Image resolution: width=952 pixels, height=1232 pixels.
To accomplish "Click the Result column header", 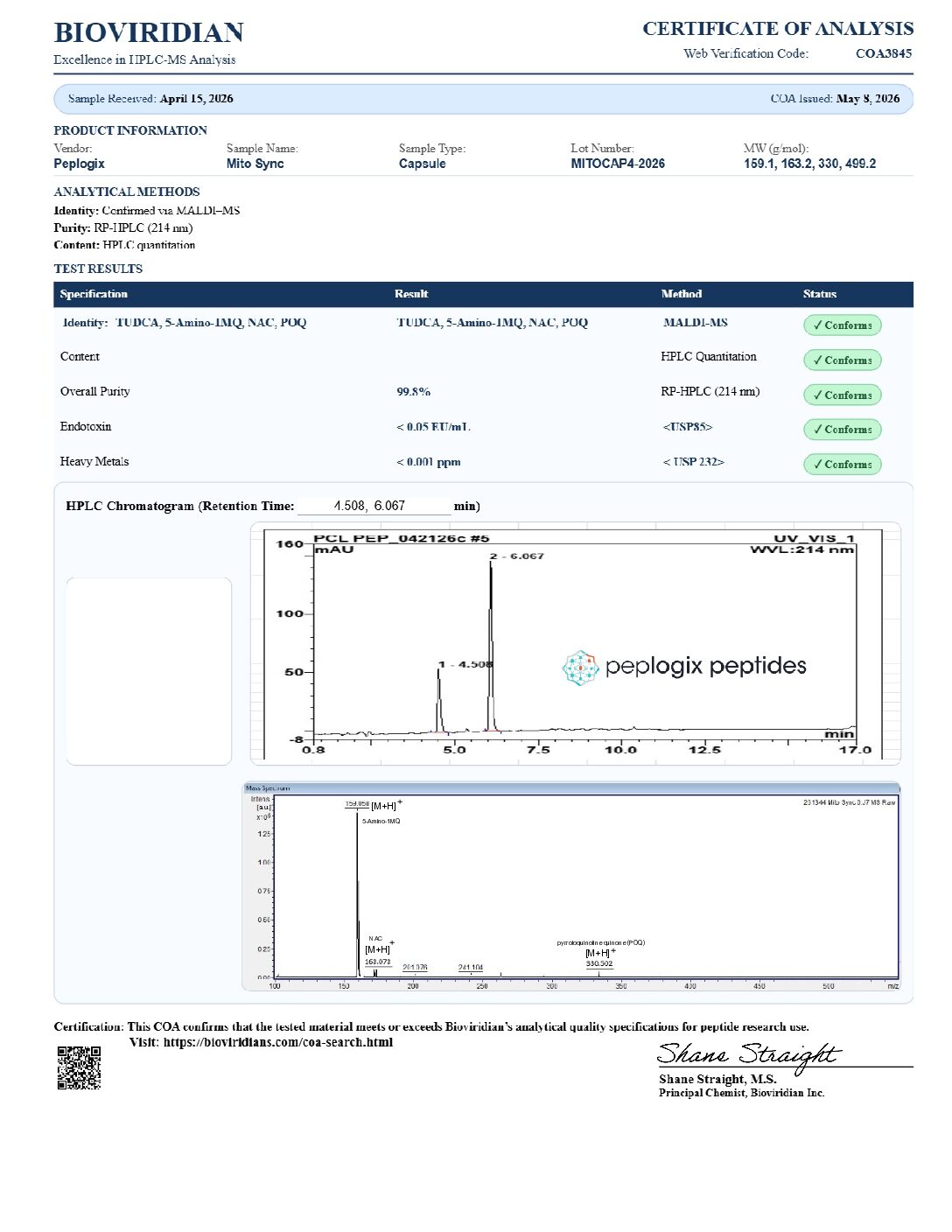I will pos(411,294).
